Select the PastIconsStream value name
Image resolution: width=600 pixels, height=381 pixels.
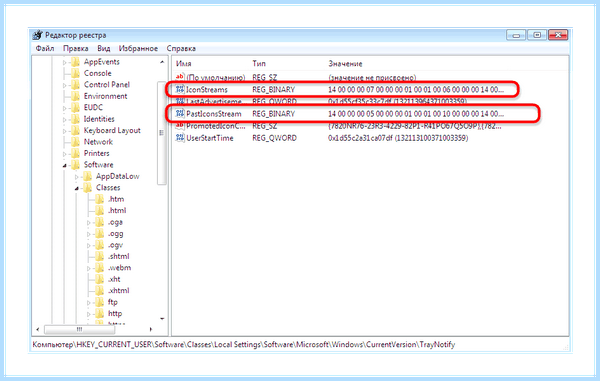coord(214,114)
